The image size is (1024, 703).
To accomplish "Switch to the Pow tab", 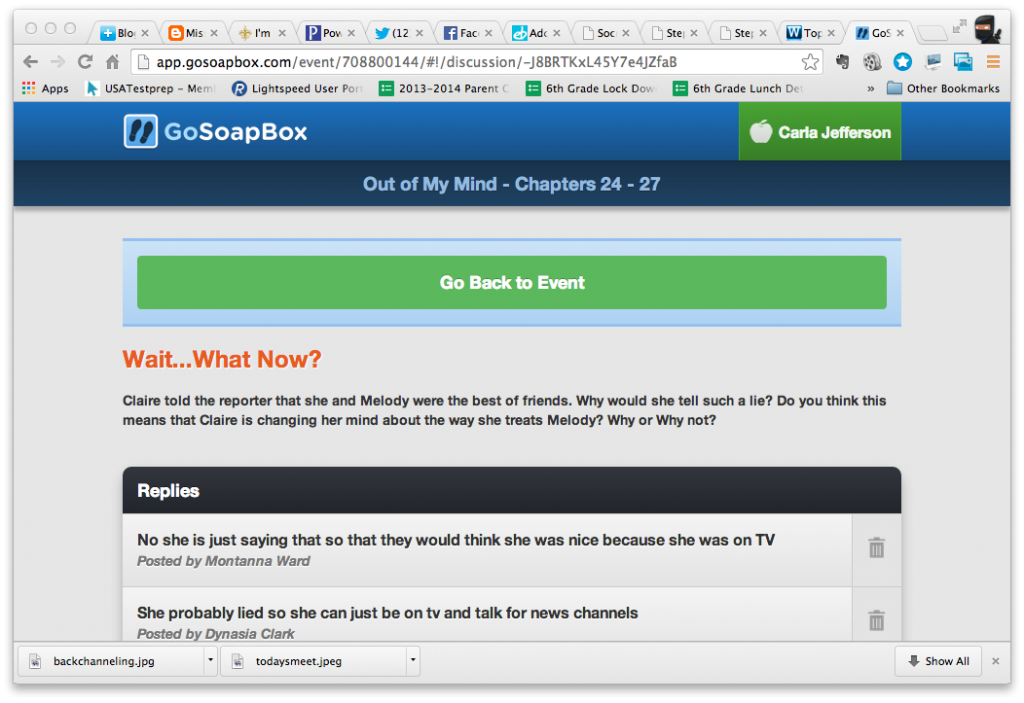I will [x=329, y=33].
